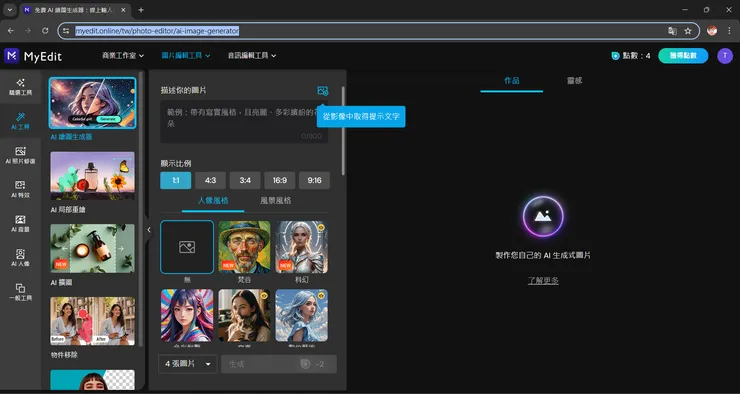The height and width of the screenshot is (394, 740).
Task: Select the AI 工具 magic wand icon
Action: 20,121
